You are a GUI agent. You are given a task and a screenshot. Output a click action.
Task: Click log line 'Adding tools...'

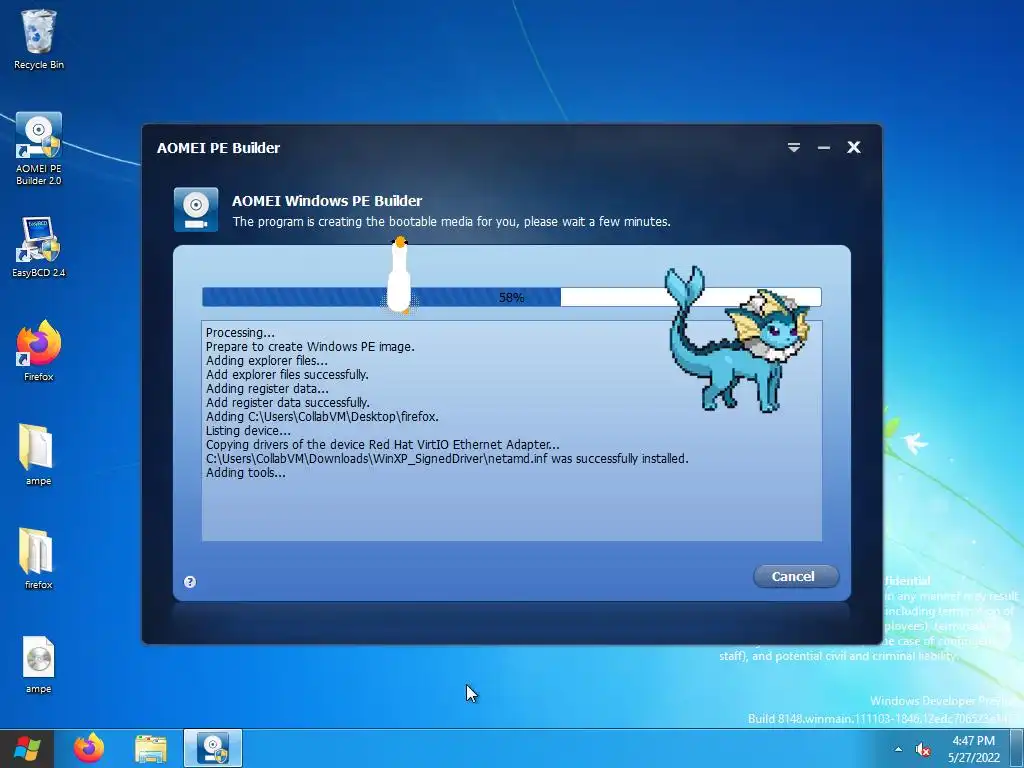246,473
